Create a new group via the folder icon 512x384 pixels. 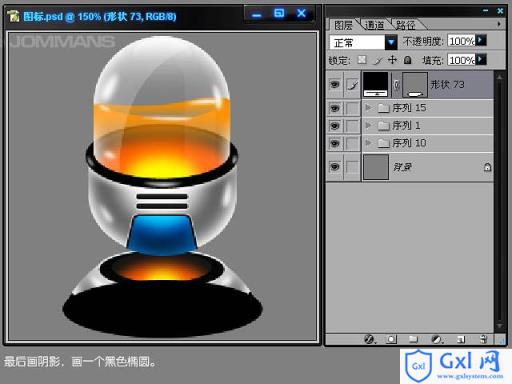[413, 339]
